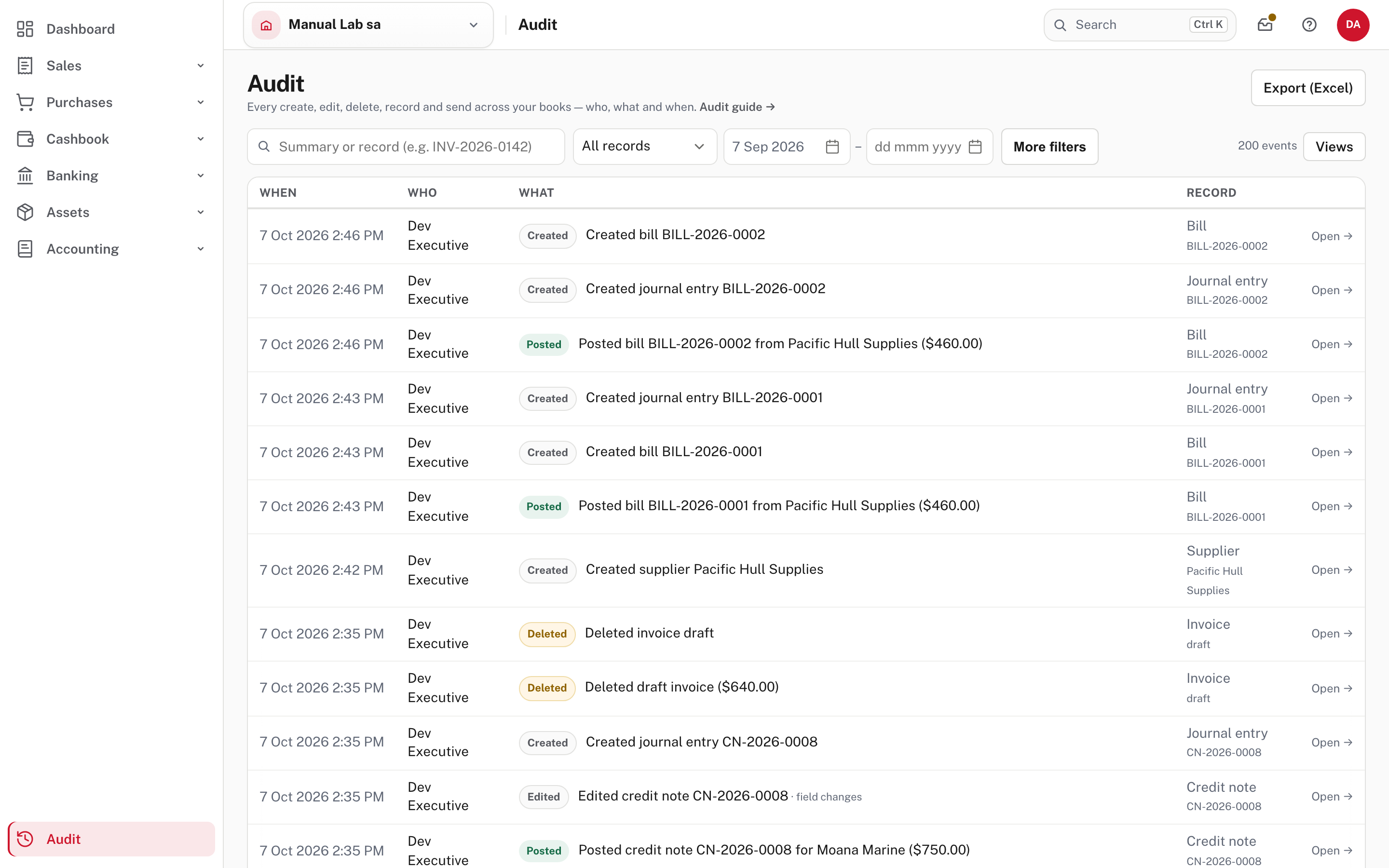Go to Dashboard in the sidebar

click(111, 29)
